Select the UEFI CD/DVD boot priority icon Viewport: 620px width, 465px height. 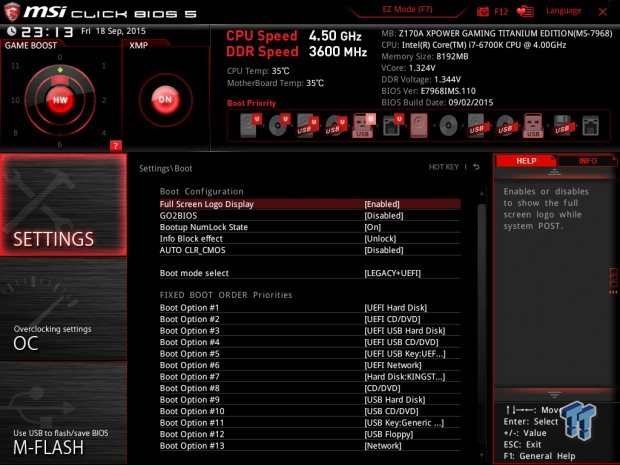tap(279, 125)
